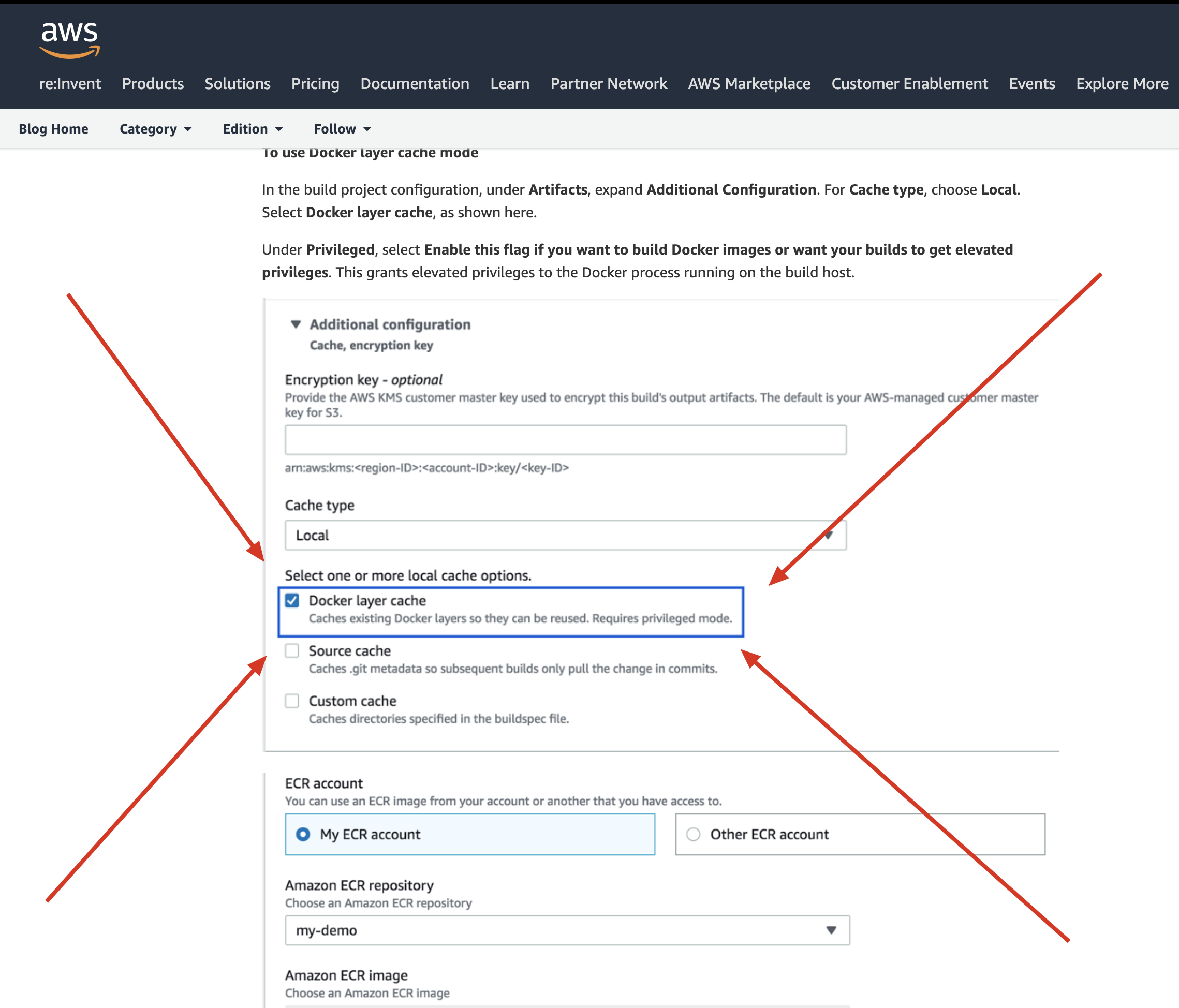This screenshot has width=1179, height=1008.
Task: Uncheck the Docker layer cache checkbox
Action: (292, 601)
